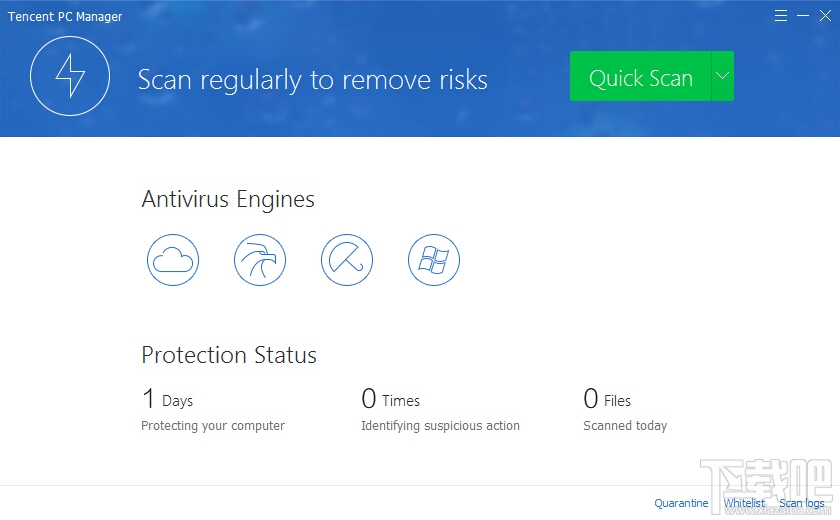Select the cloud antivirus engine icon
Viewport: 840px width, 520px height.
[x=173, y=261]
